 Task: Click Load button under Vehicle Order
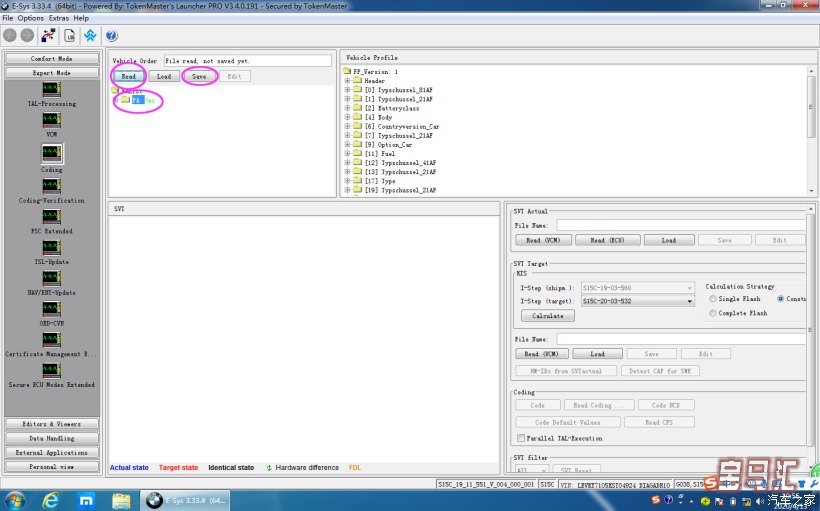point(164,76)
